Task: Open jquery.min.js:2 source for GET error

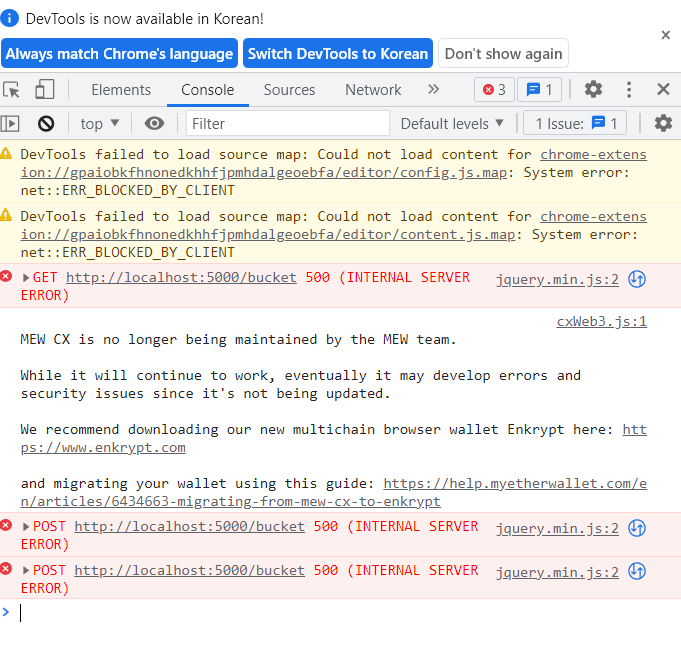Action: coord(557,279)
